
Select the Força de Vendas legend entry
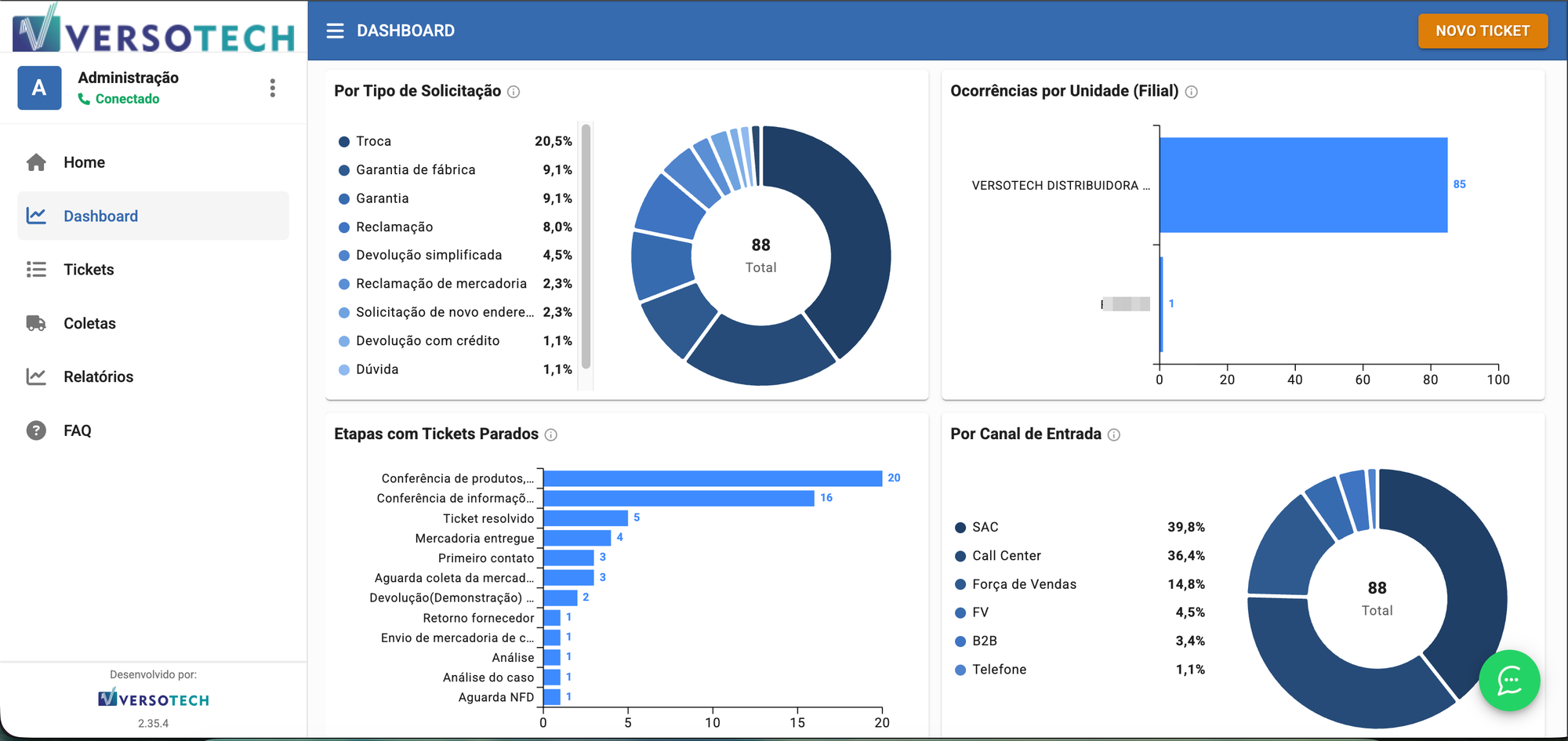pos(1080,584)
